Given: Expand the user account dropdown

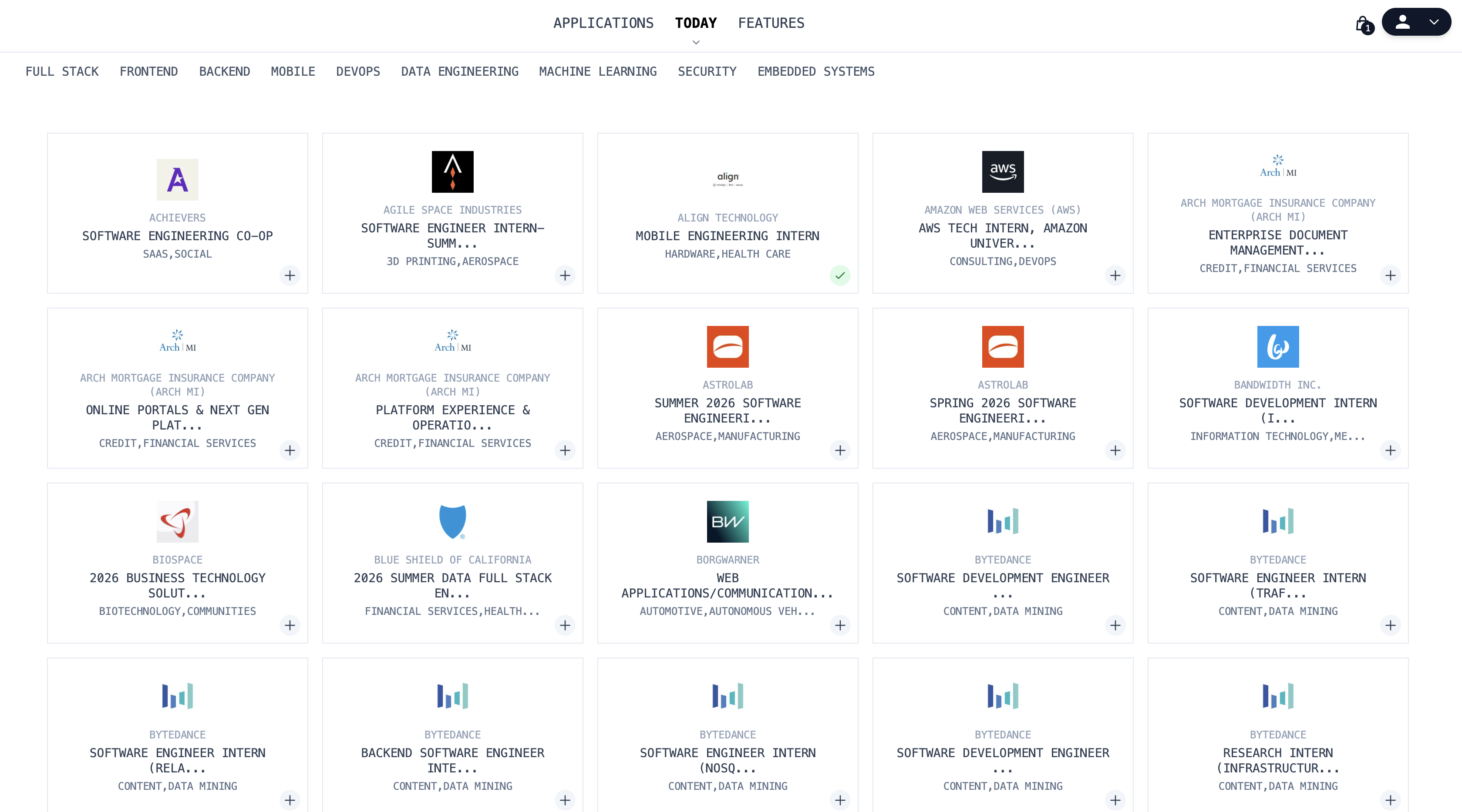Looking at the screenshot, I should click(x=1434, y=22).
